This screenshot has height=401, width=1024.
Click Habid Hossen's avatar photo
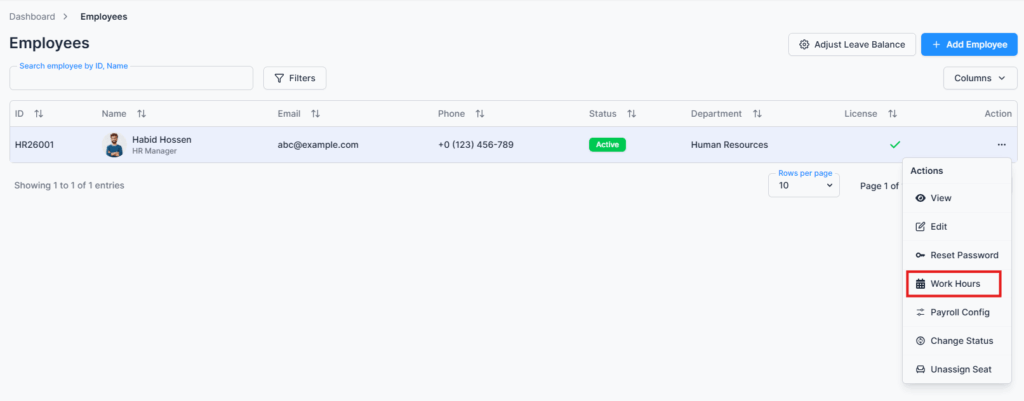click(x=114, y=145)
